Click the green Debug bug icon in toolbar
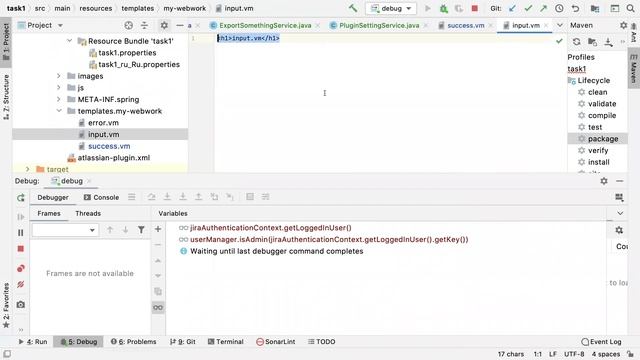 (443, 9)
